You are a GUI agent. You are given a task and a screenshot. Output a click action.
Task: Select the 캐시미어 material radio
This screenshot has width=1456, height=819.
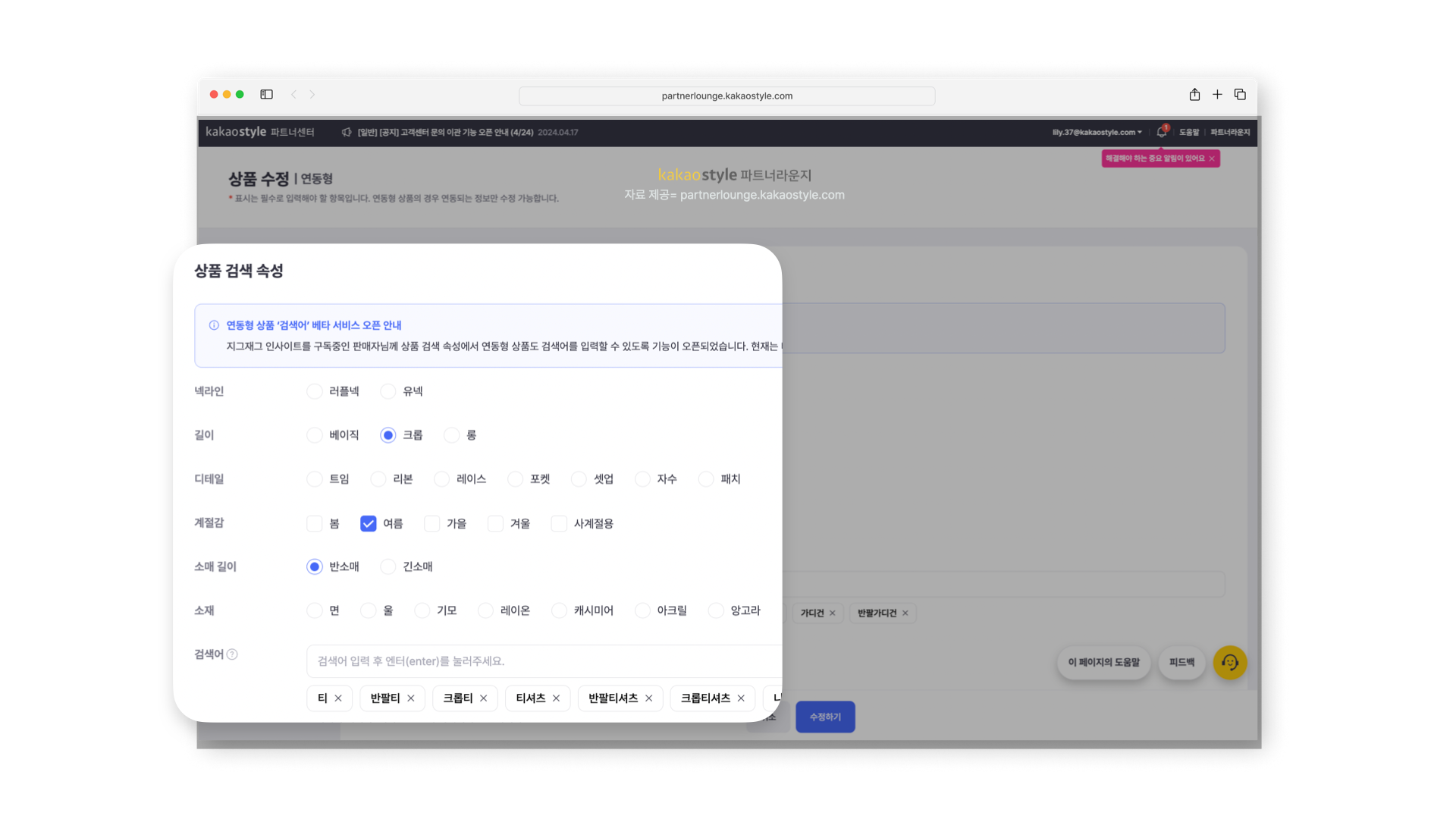[x=560, y=610]
